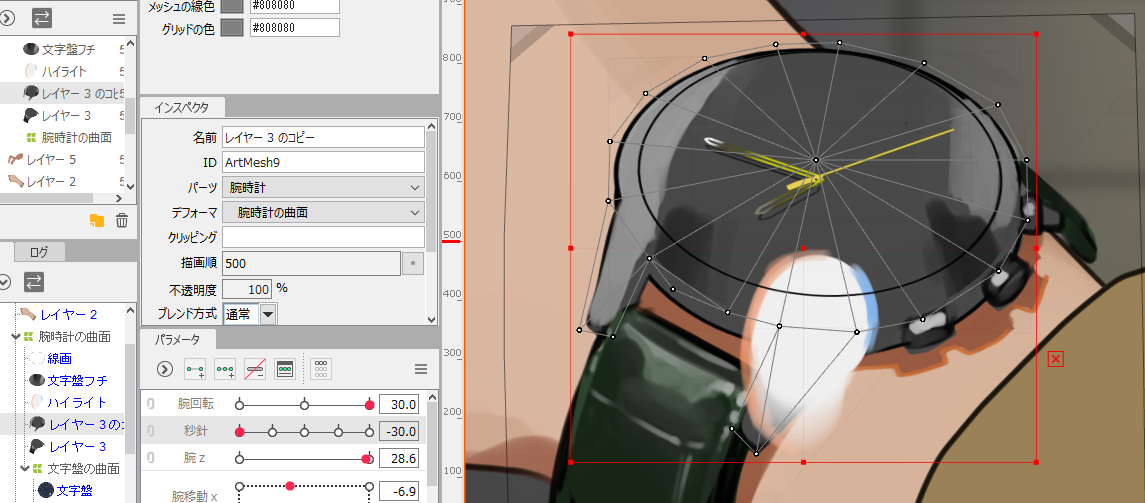The image size is (1145, 503).
Task: Toggle the link icon beside 腕回転 parameter
Action: coord(150,404)
